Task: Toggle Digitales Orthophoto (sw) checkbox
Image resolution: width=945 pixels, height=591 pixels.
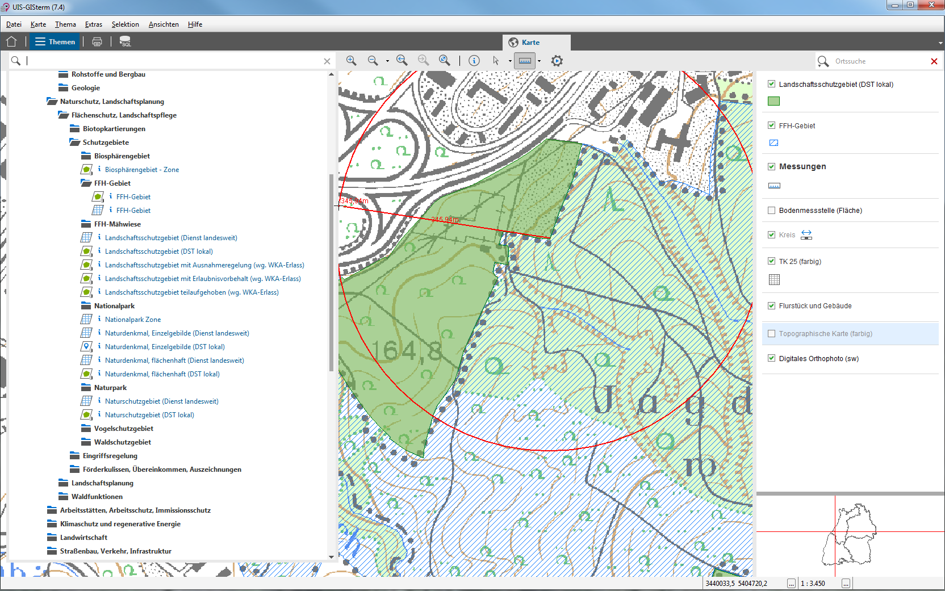Action: (771, 358)
